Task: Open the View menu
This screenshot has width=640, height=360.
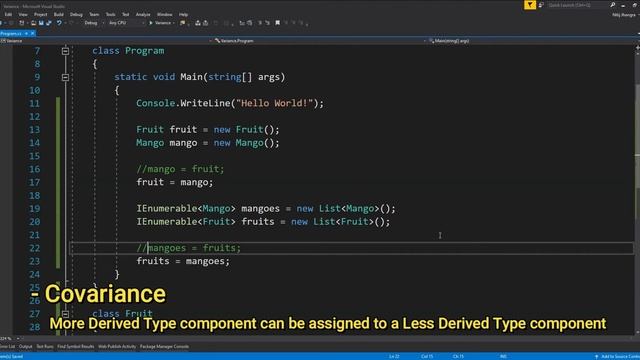Action: 23,14
